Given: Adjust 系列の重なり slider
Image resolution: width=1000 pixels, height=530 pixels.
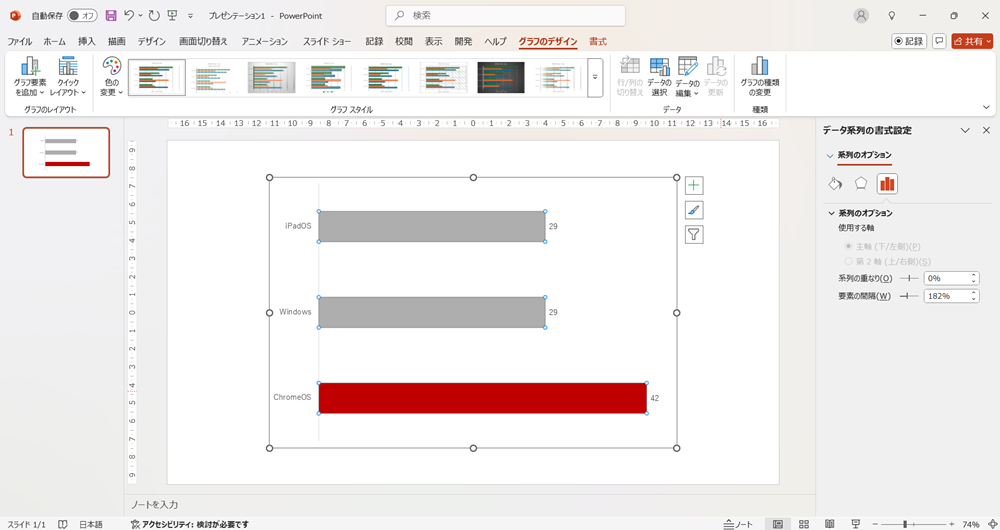Looking at the screenshot, I should point(909,279).
